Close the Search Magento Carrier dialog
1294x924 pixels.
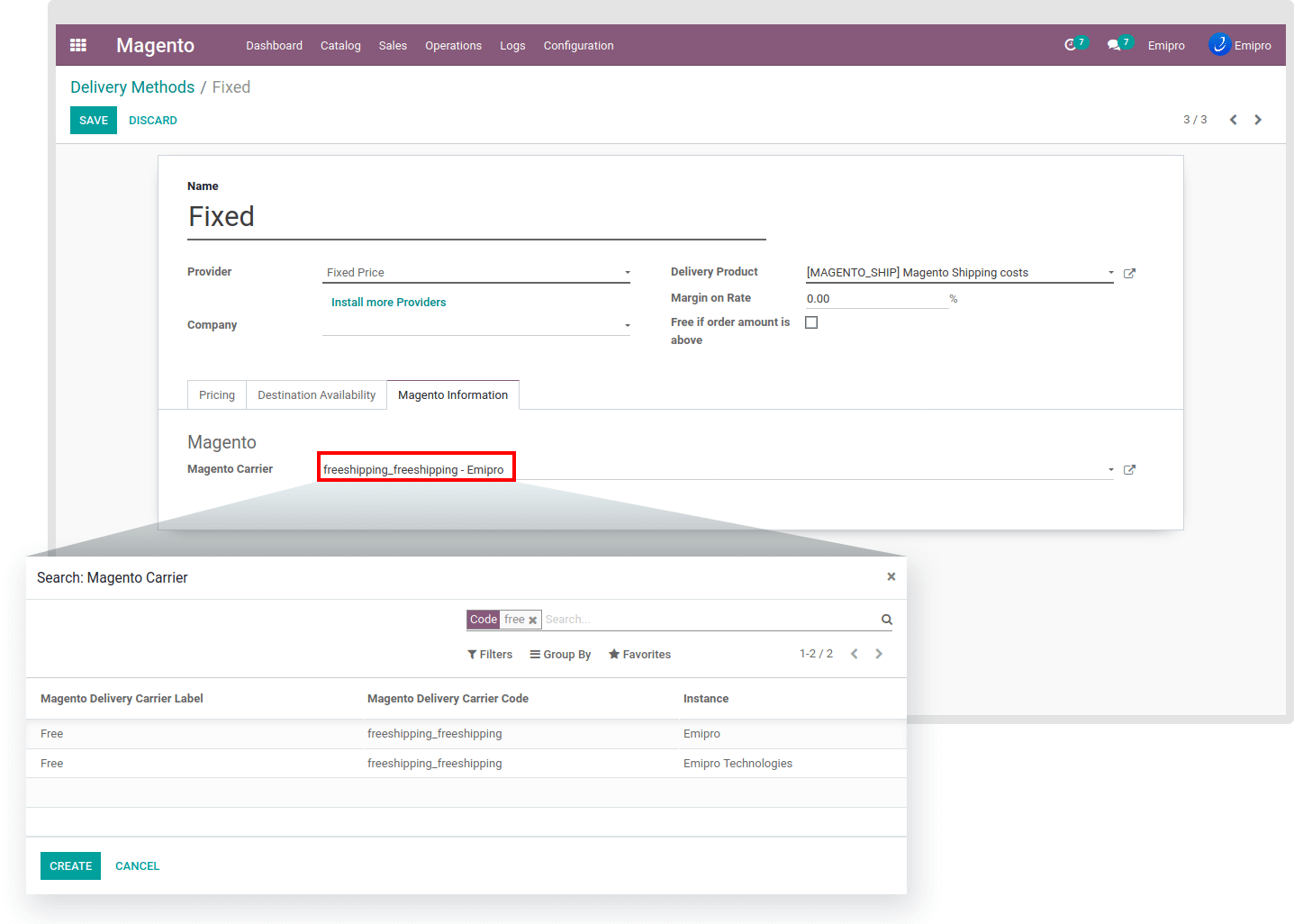891,576
